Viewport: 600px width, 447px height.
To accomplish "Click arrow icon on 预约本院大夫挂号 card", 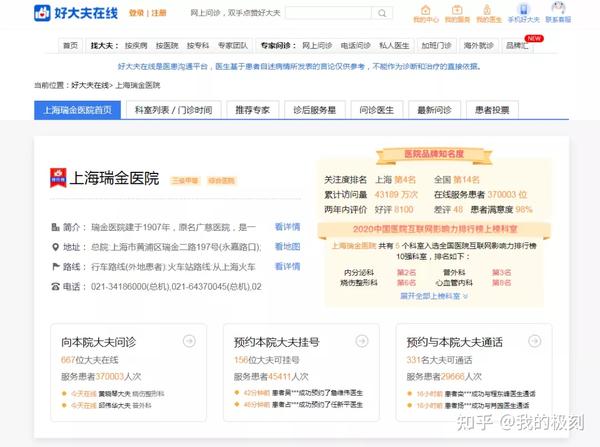I will (362, 341).
